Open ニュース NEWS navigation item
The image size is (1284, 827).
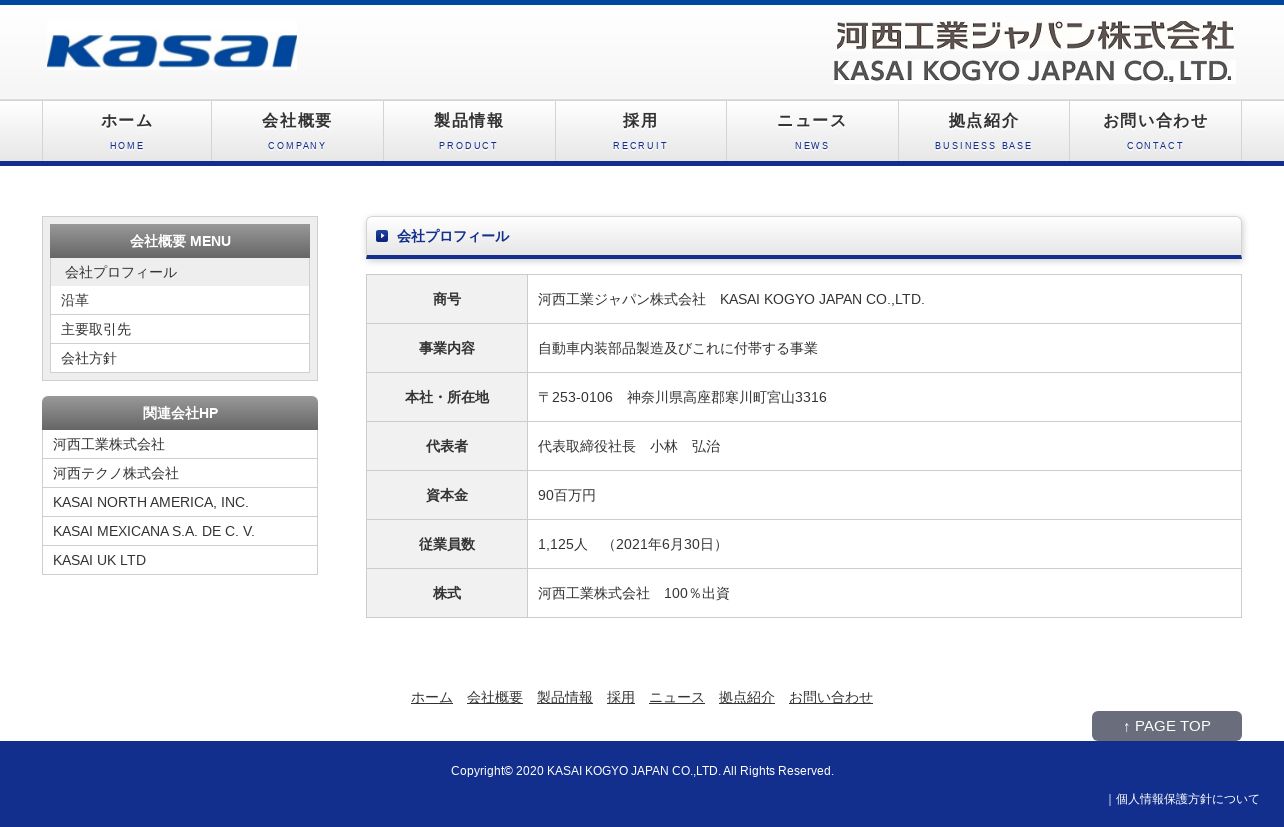click(812, 131)
